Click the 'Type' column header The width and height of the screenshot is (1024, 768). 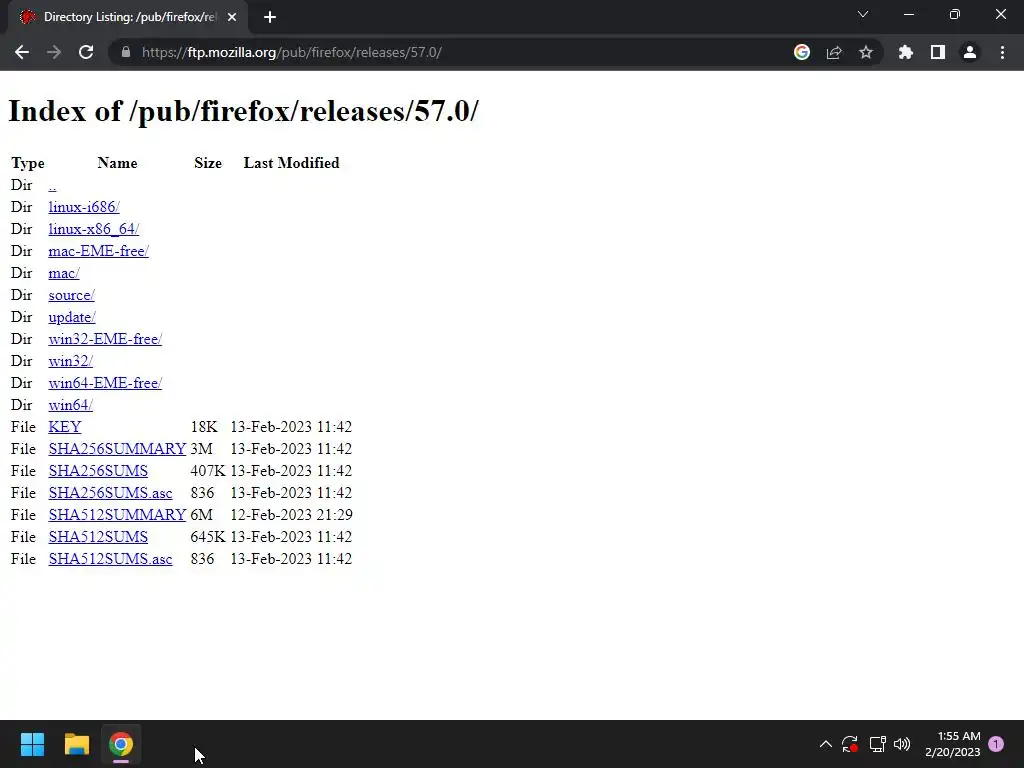tap(27, 163)
